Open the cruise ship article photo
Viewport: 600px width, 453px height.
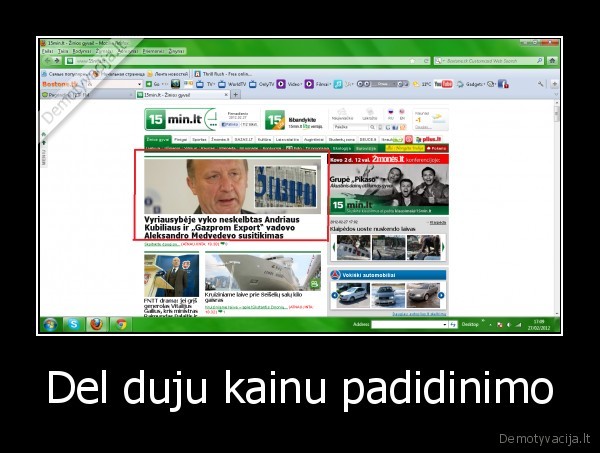(263, 272)
